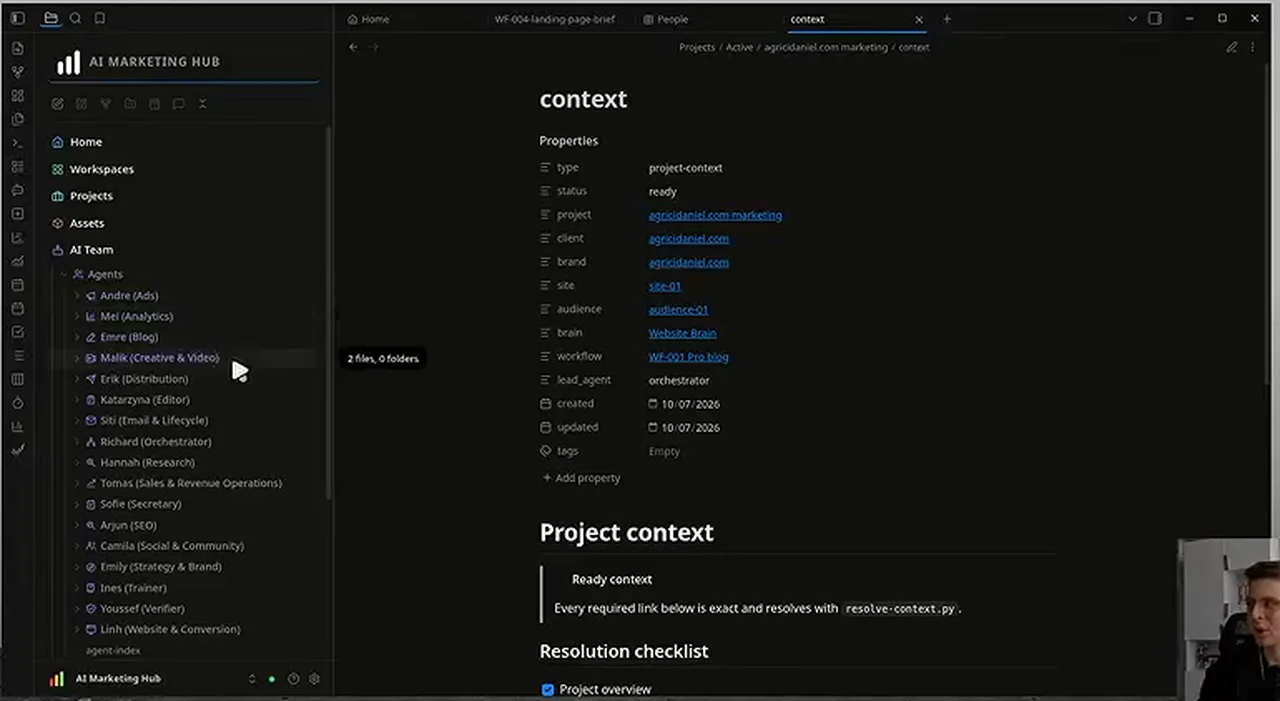Expand the Andre (Ads) agent folder
Viewport: 1280px width, 701px height.
tap(77, 296)
